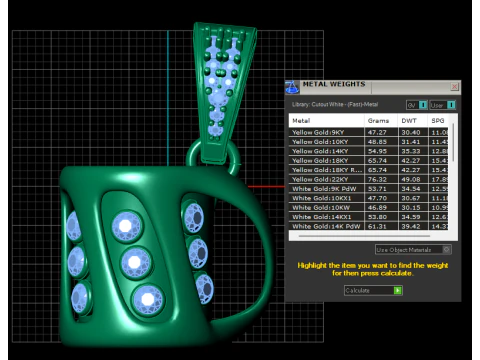Click the green mug pendant body
The width and height of the screenshot is (480, 360).
point(140,257)
